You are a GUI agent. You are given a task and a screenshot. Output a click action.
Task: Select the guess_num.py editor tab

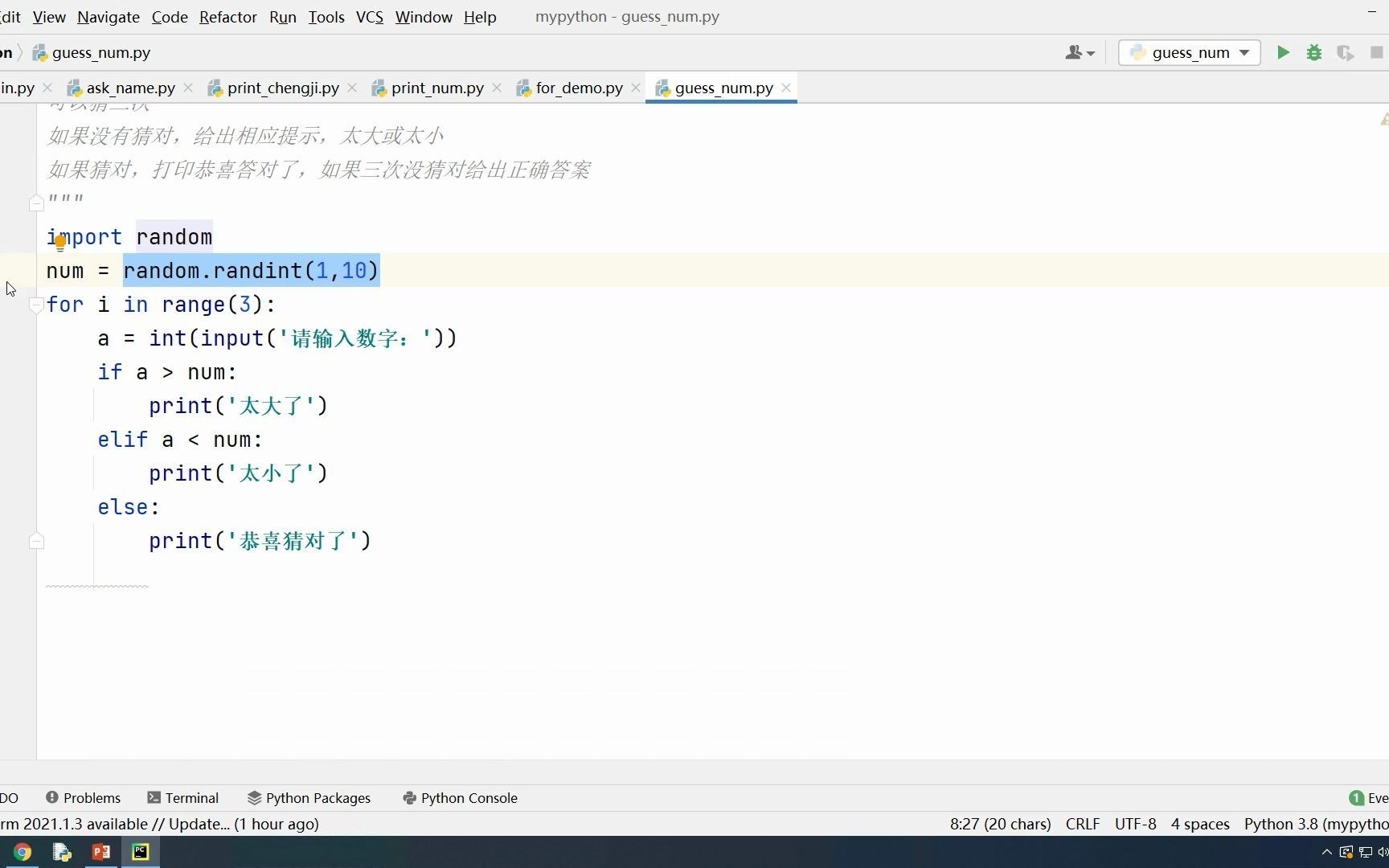pyautogui.click(x=723, y=88)
